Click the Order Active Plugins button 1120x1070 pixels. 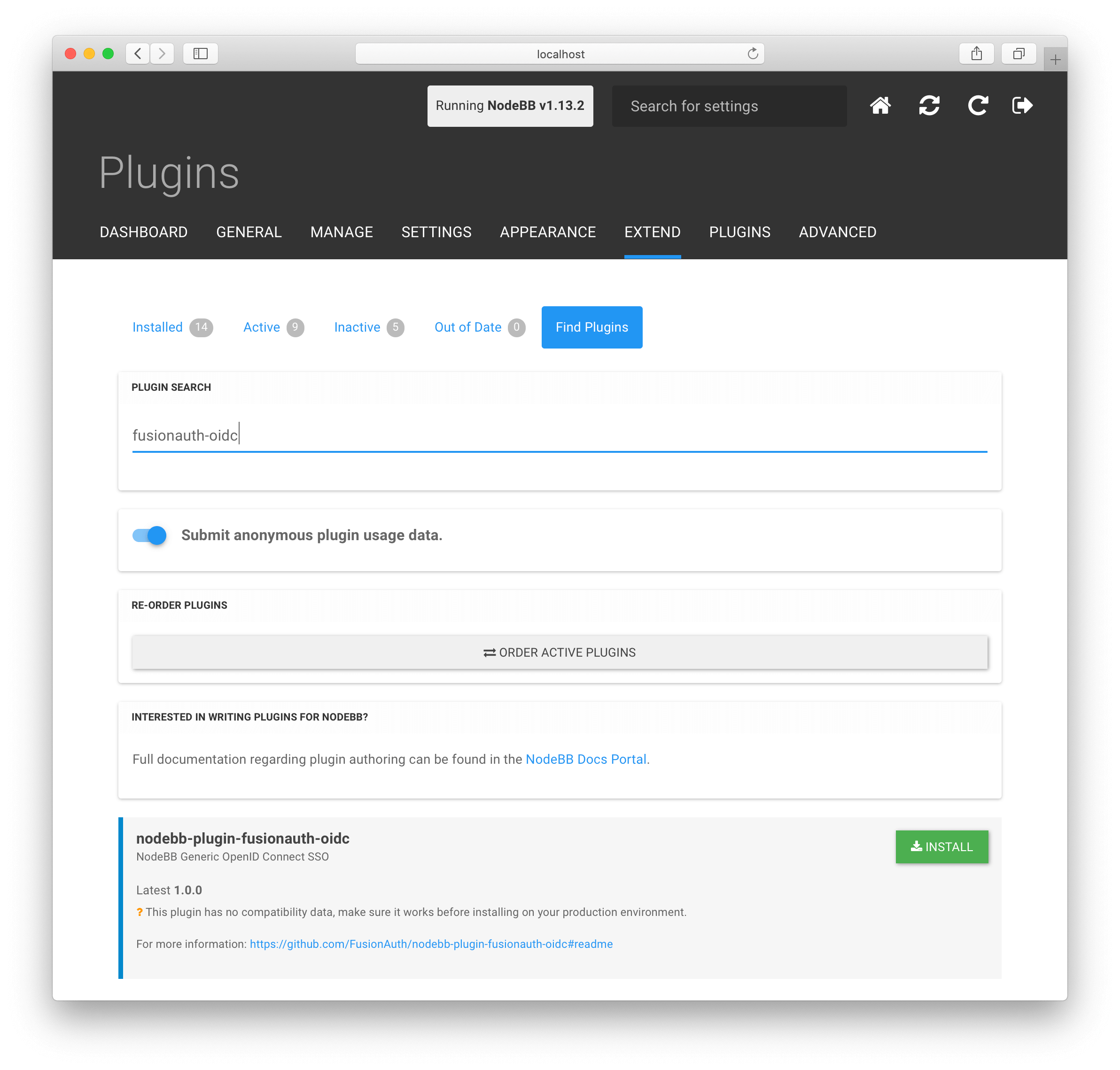click(x=559, y=652)
